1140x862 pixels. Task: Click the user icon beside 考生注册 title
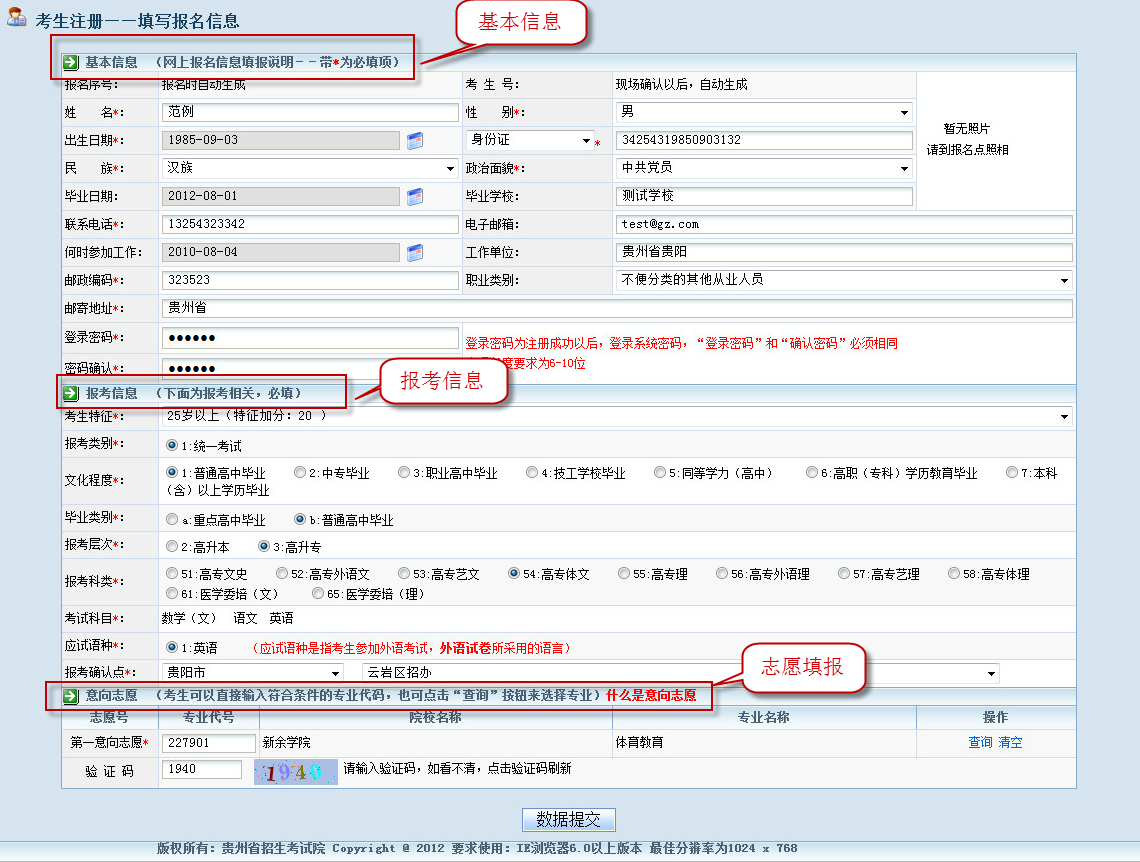(17, 20)
